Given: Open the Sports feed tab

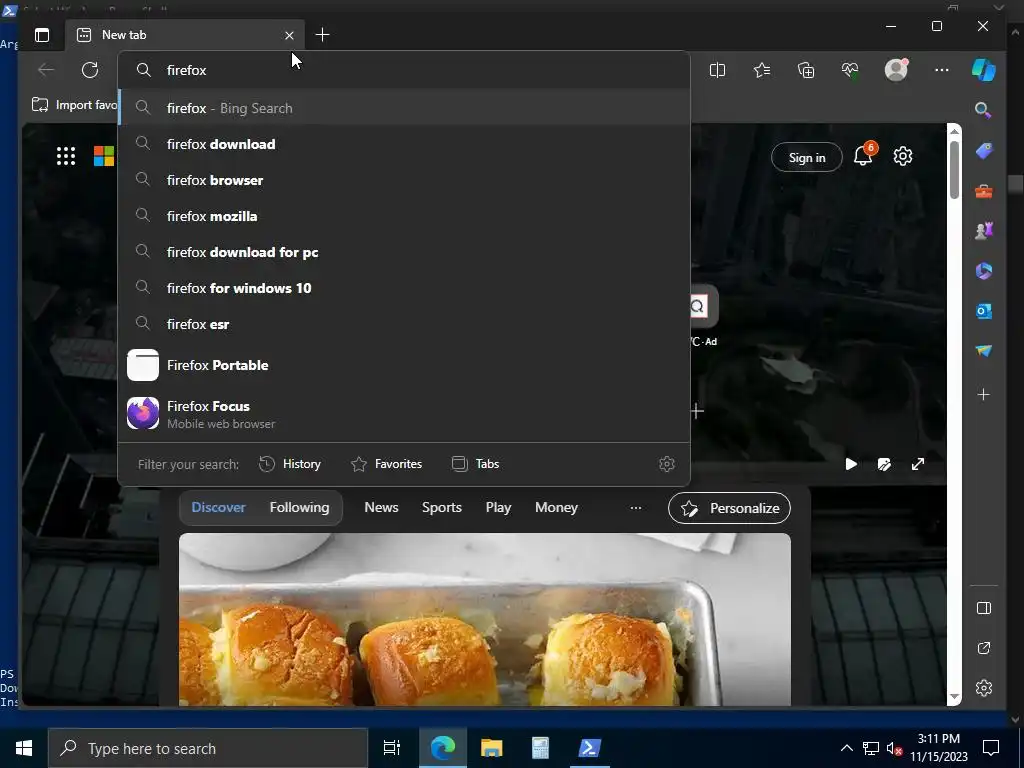Looking at the screenshot, I should tap(441, 507).
